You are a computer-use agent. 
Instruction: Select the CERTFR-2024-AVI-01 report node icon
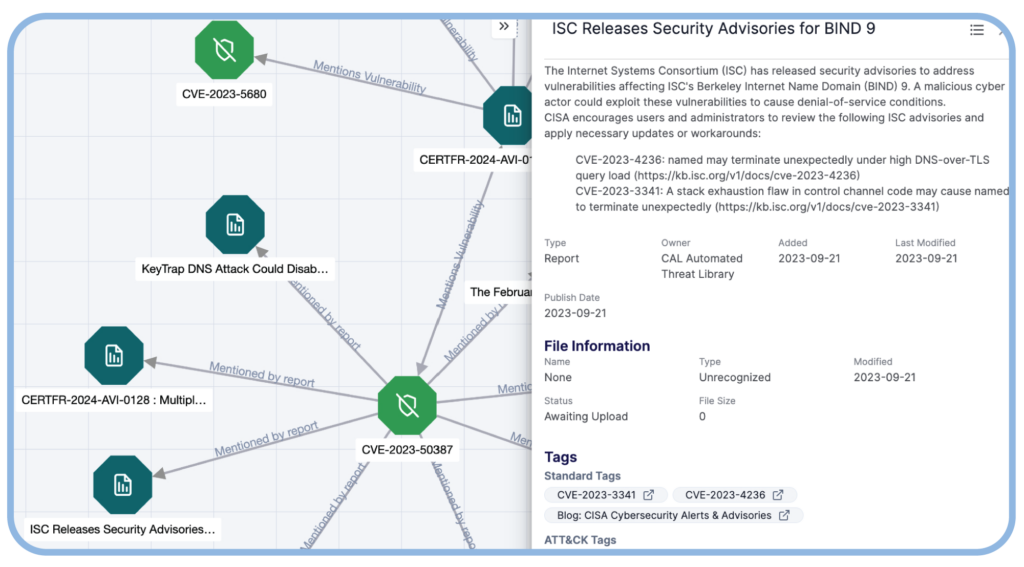point(511,116)
